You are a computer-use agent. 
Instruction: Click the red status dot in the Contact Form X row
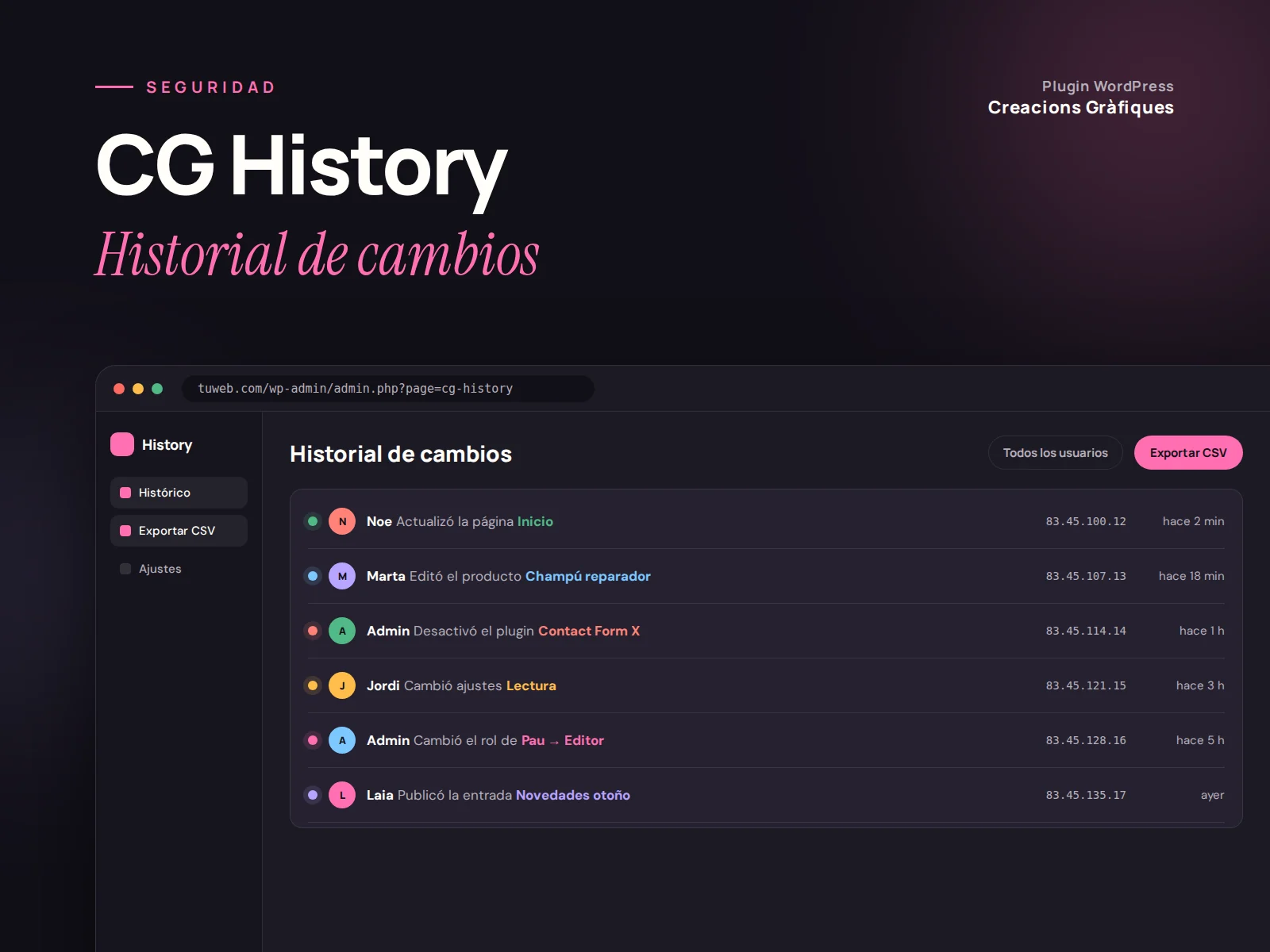[313, 631]
